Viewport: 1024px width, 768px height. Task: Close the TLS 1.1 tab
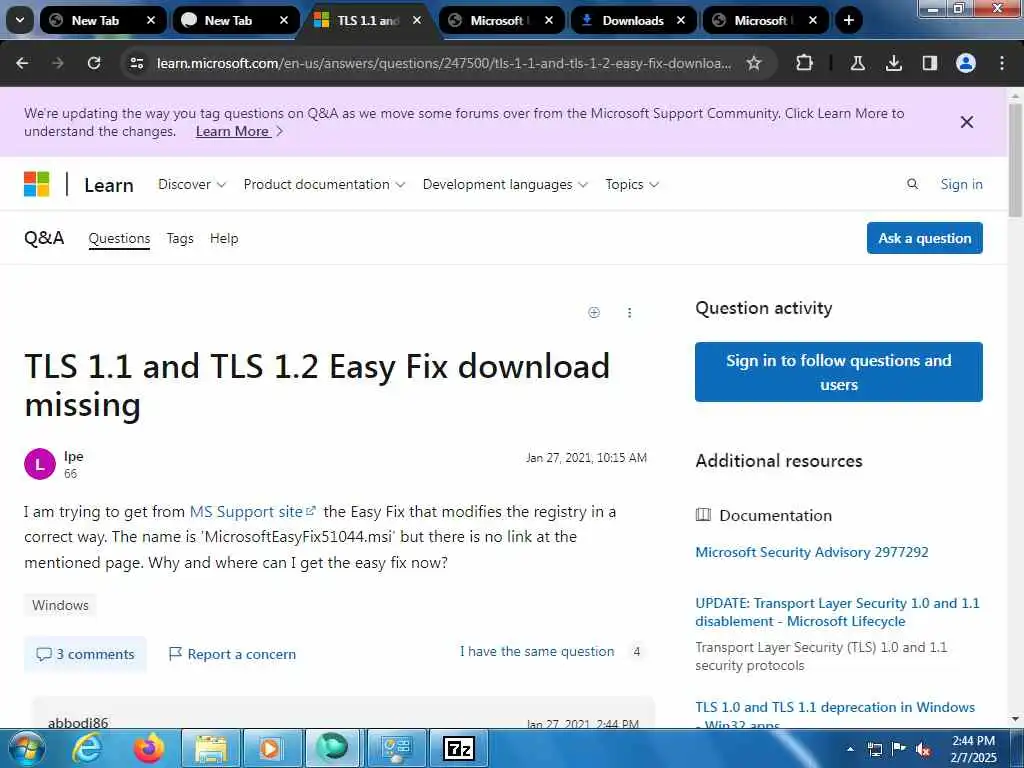coord(417,20)
